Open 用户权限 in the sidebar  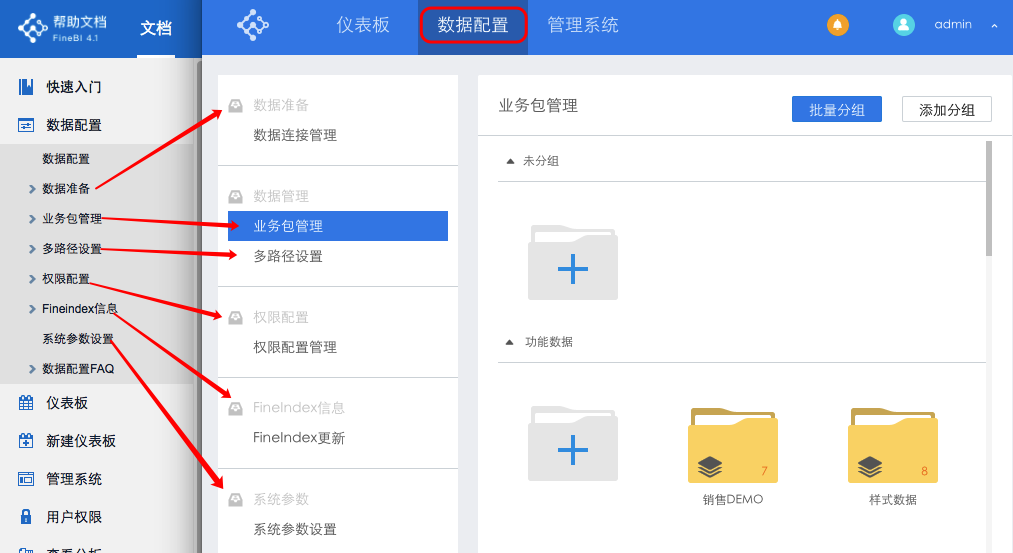click(74, 517)
